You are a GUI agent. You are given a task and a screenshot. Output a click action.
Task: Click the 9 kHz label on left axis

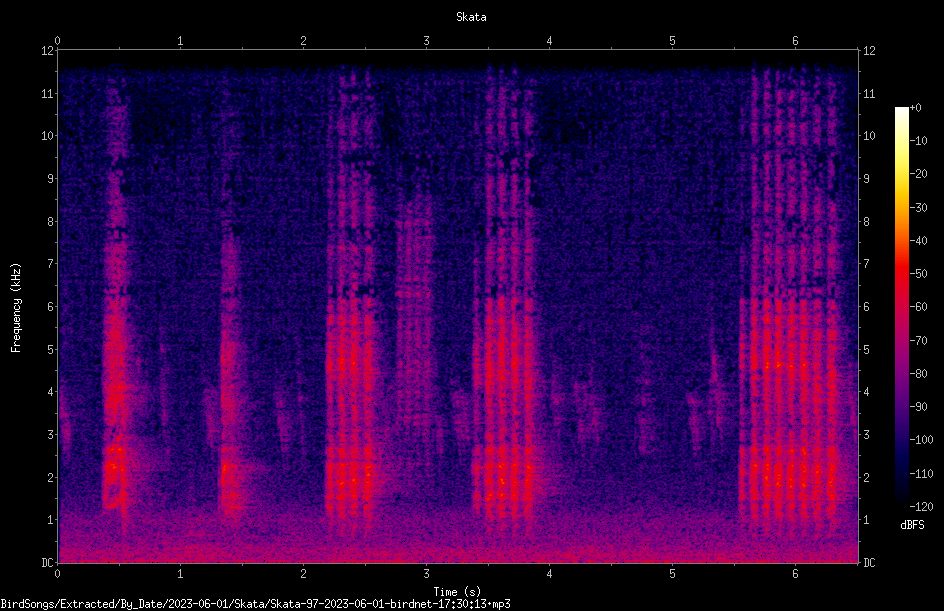51,178
